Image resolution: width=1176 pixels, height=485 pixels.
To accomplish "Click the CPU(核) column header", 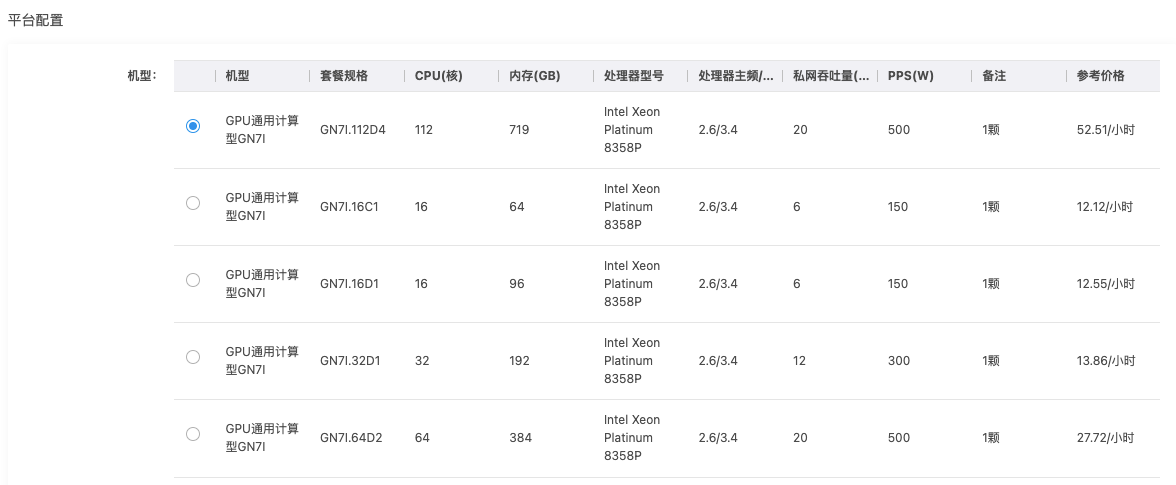I will [x=439, y=76].
